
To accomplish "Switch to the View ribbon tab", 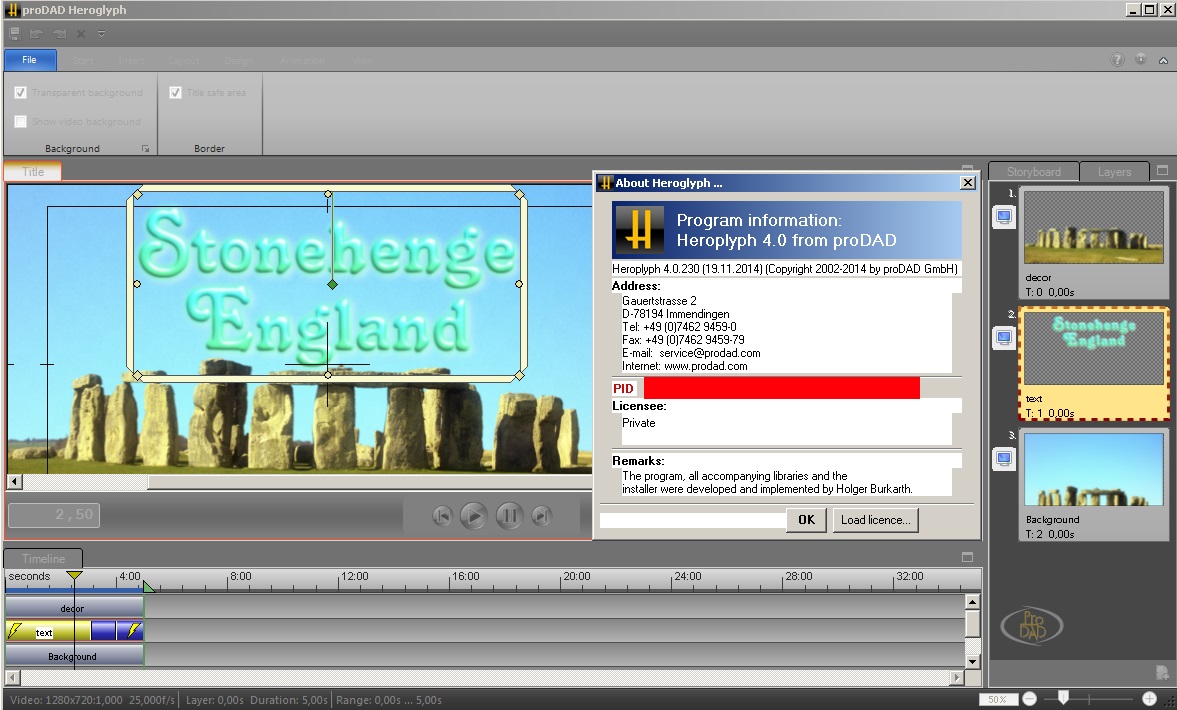I will [362, 60].
